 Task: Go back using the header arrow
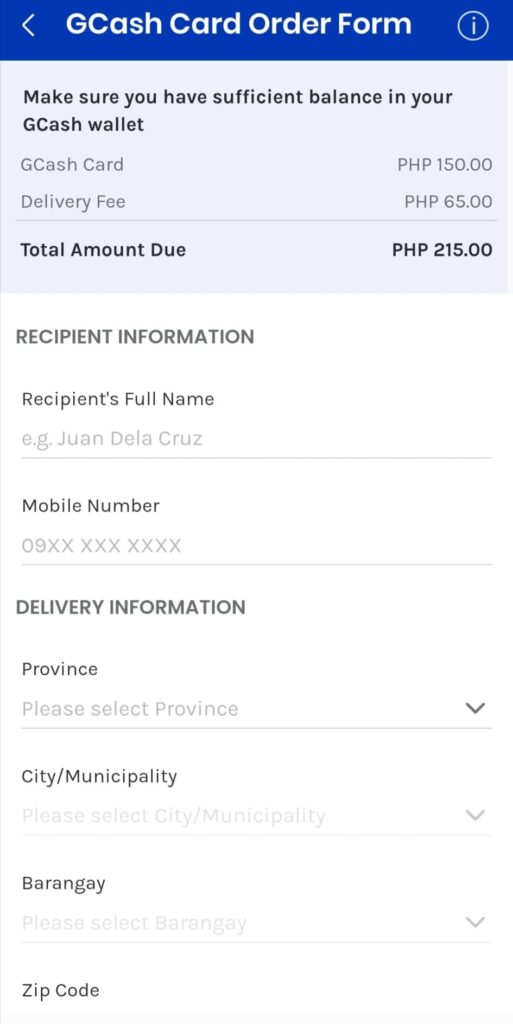[x=28, y=26]
